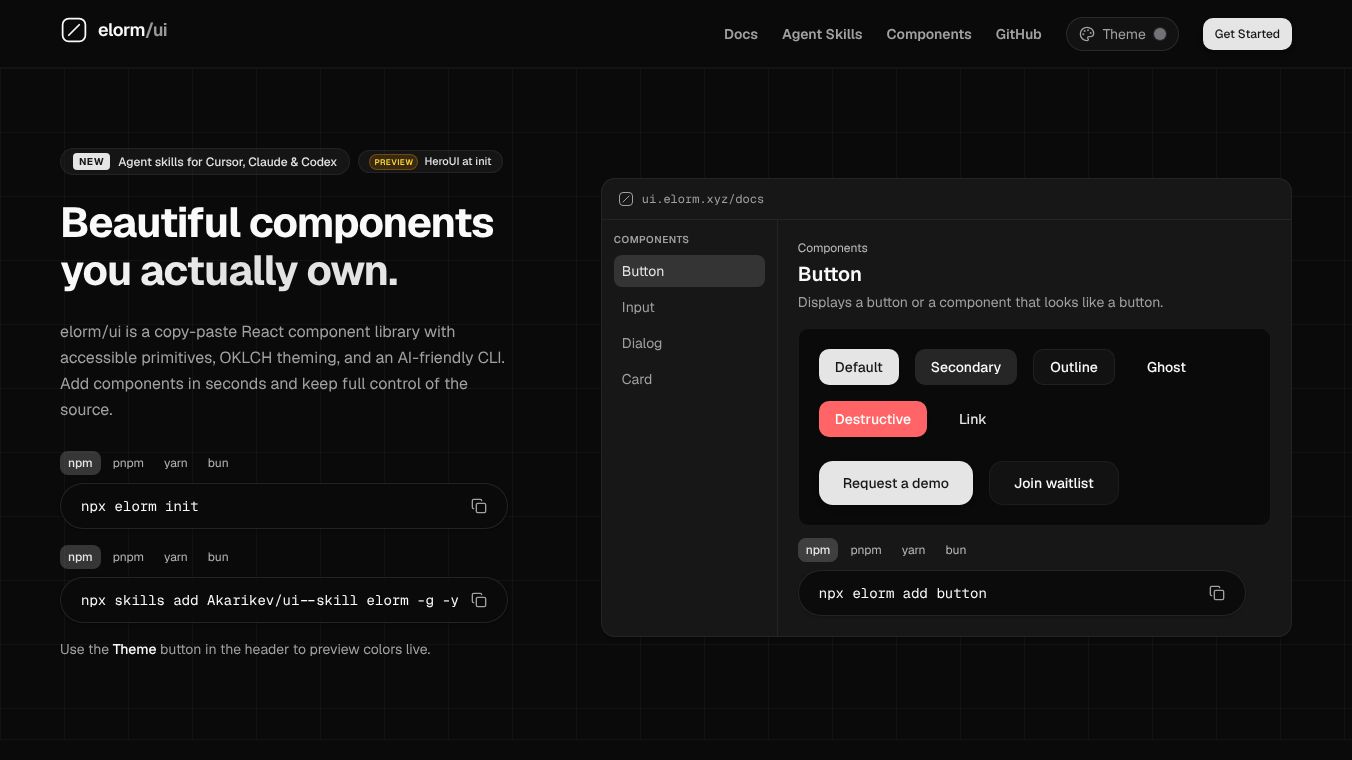Click the npx elorm init code text
The height and width of the screenshot is (760, 1352).
point(140,506)
